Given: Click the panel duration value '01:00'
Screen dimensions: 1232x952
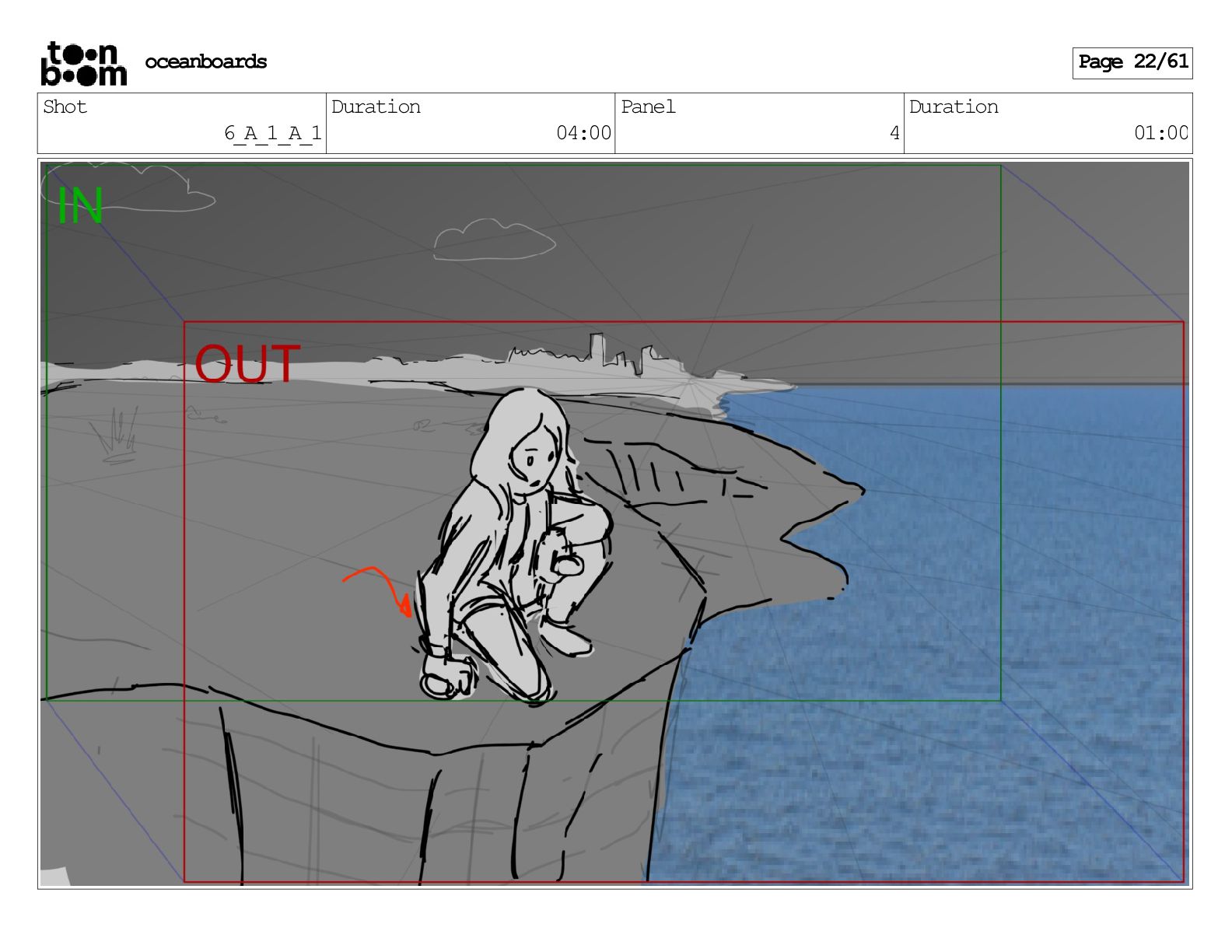Looking at the screenshot, I should tap(1161, 133).
